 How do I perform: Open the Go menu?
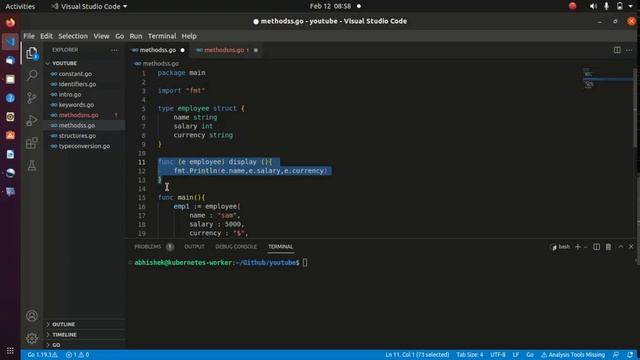point(119,36)
